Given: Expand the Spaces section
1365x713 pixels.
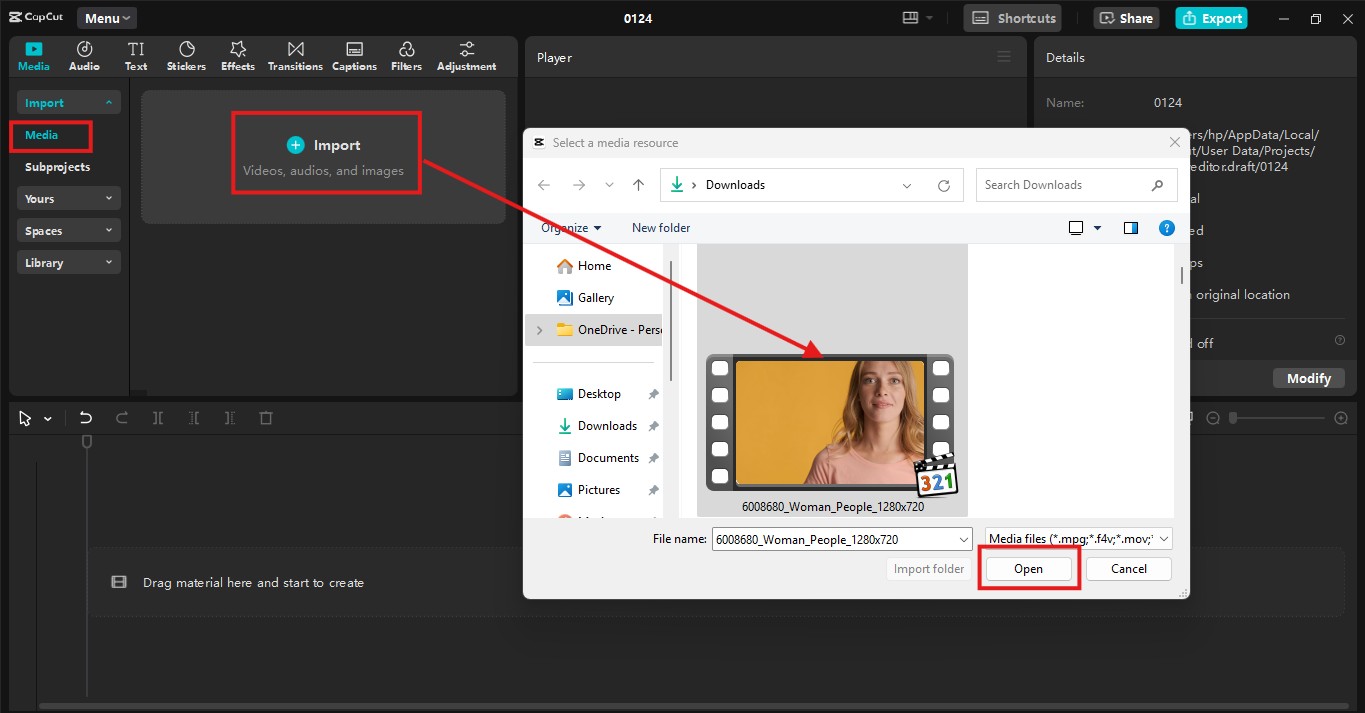Looking at the screenshot, I should [68, 230].
